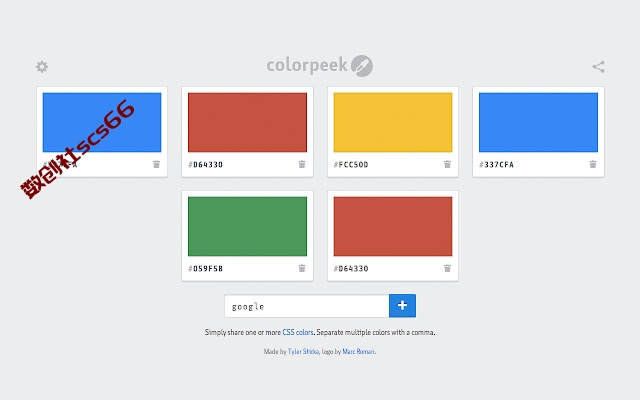The height and width of the screenshot is (400, 640).
Task: Delete the #FCC50D color card
Action: (x=447, y=164)
